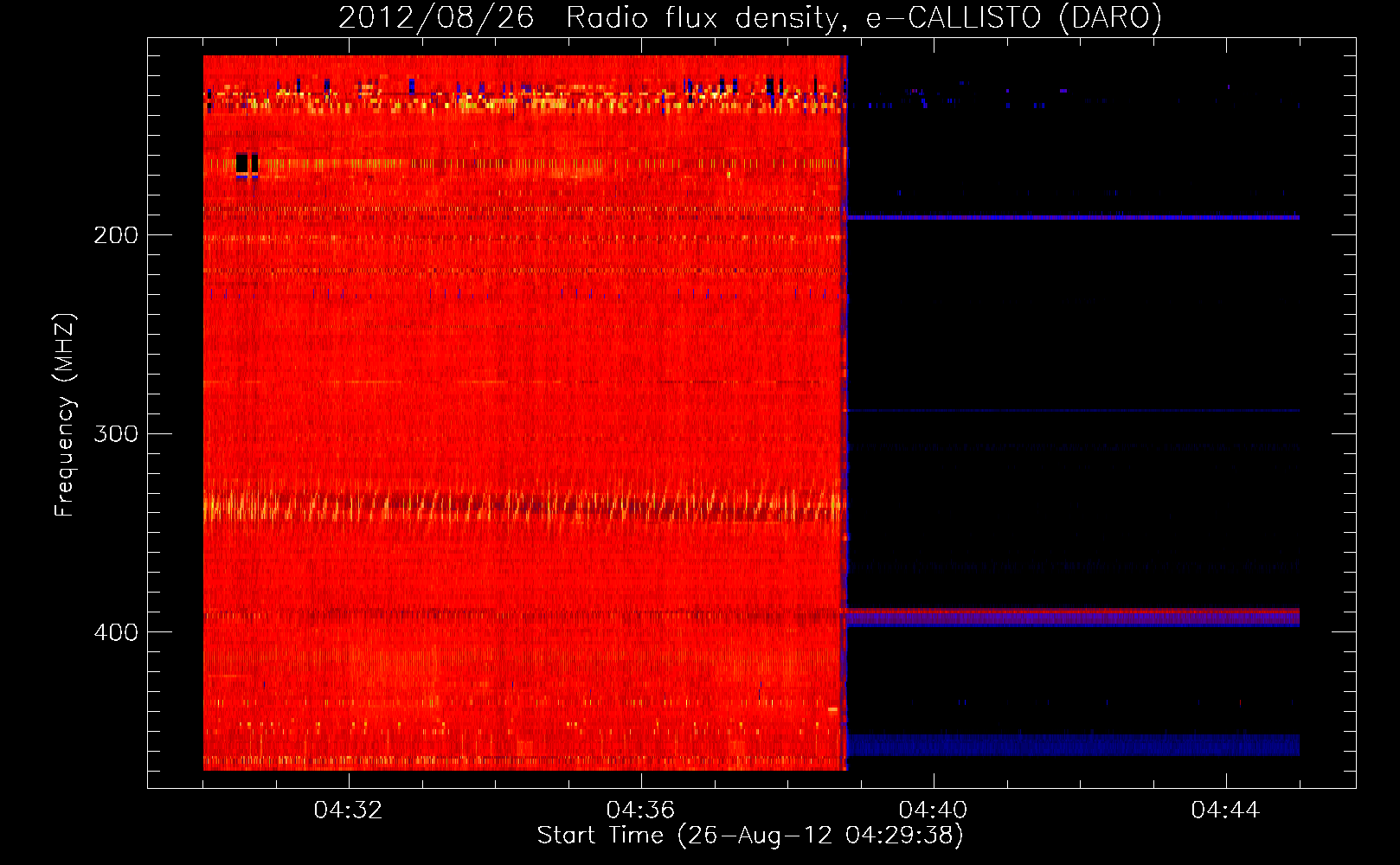Image resolution: width=1400 pixels, height=865 pixels.
Task: Click the 04:36 time tick label
Action: pyautogui.click(x=640, y=811)
